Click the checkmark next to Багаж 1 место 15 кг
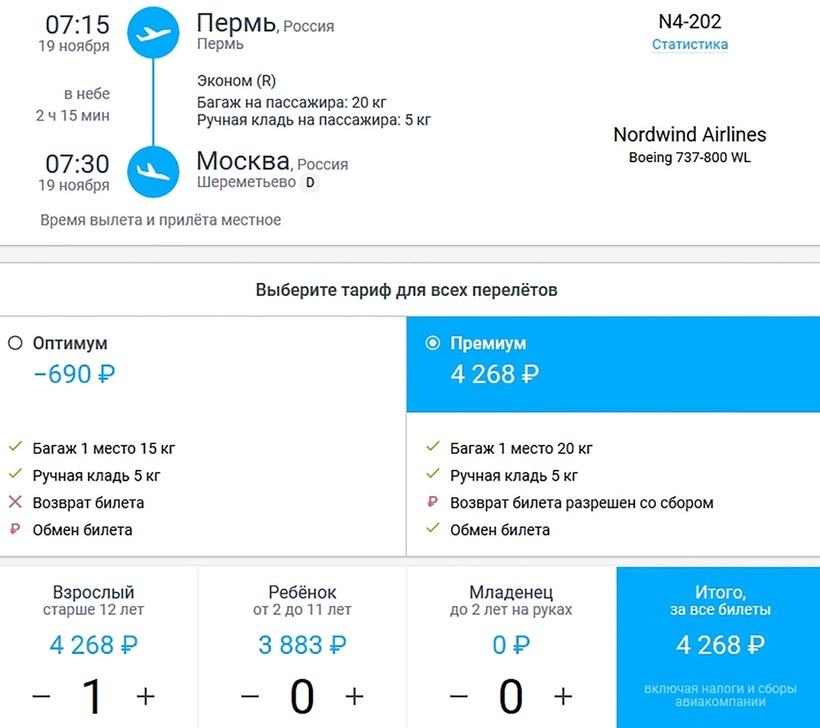 coord(15,449)
